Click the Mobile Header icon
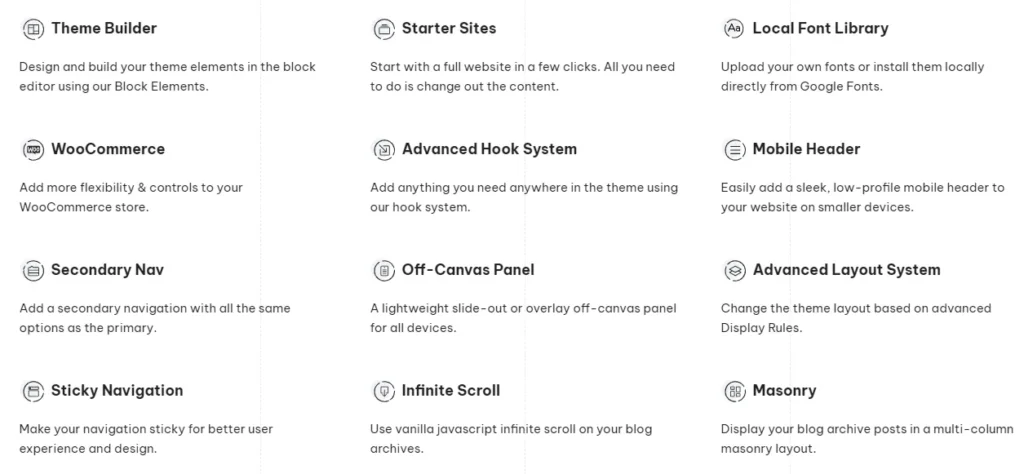The height and width of the screenshot is (474, 1024). [735, 150]
